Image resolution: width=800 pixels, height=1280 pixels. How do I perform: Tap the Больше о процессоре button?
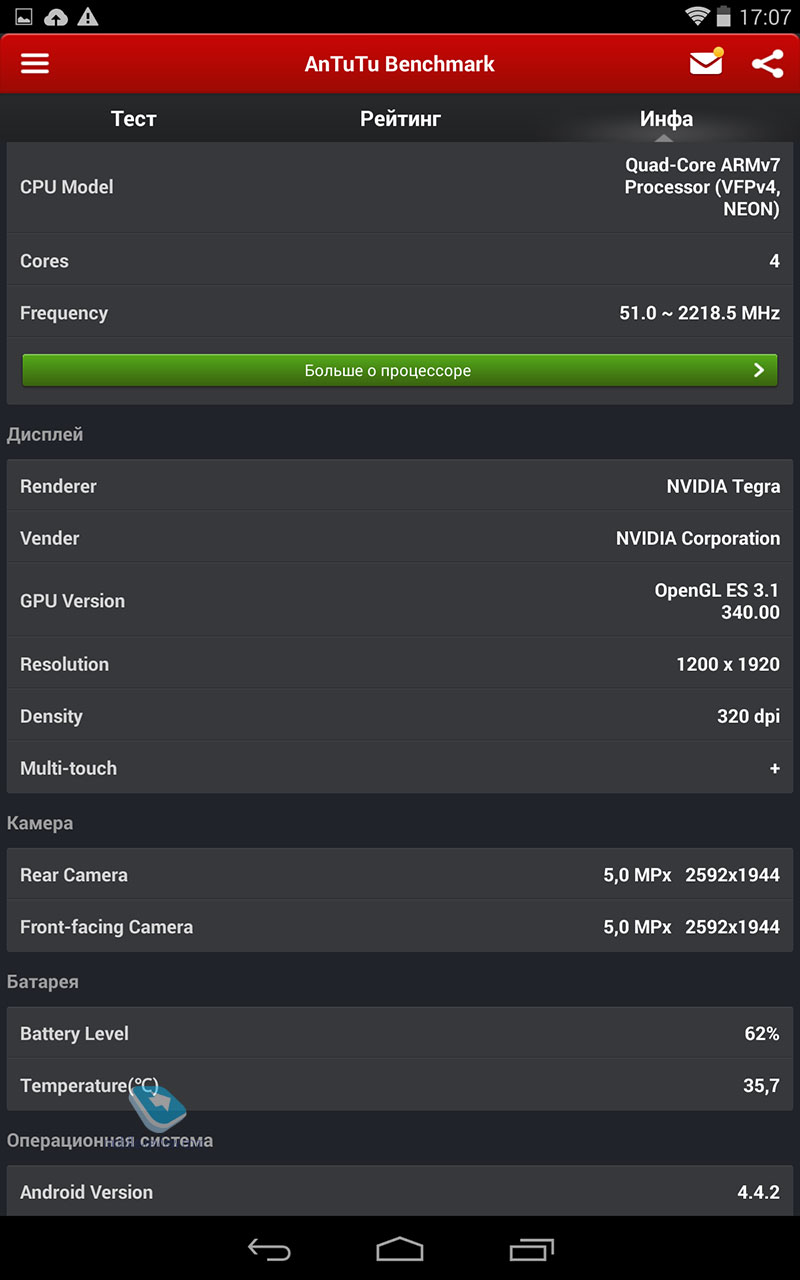(400, 370)
